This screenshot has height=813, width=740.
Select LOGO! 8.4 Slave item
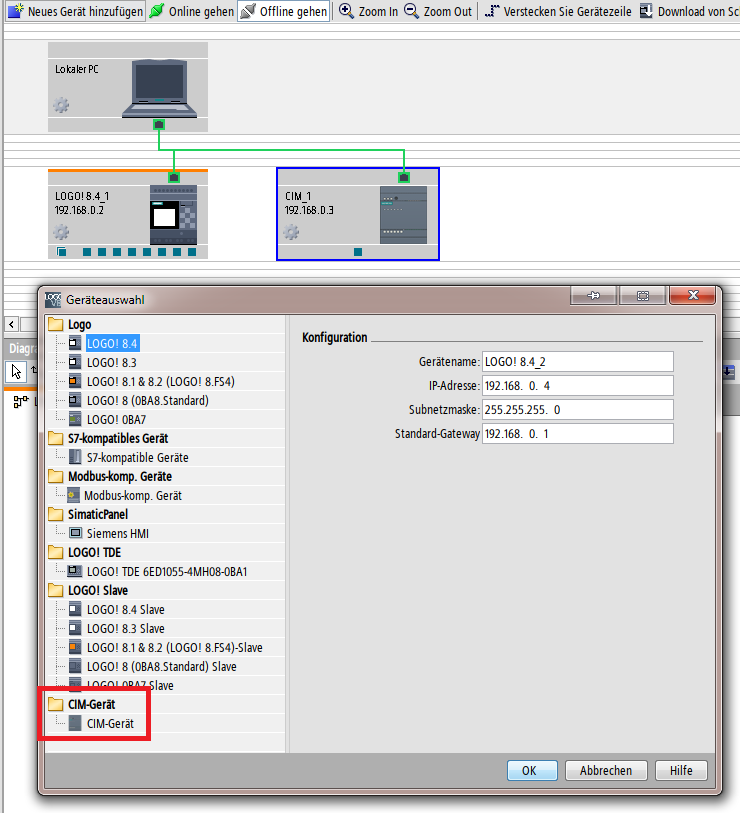125,609
